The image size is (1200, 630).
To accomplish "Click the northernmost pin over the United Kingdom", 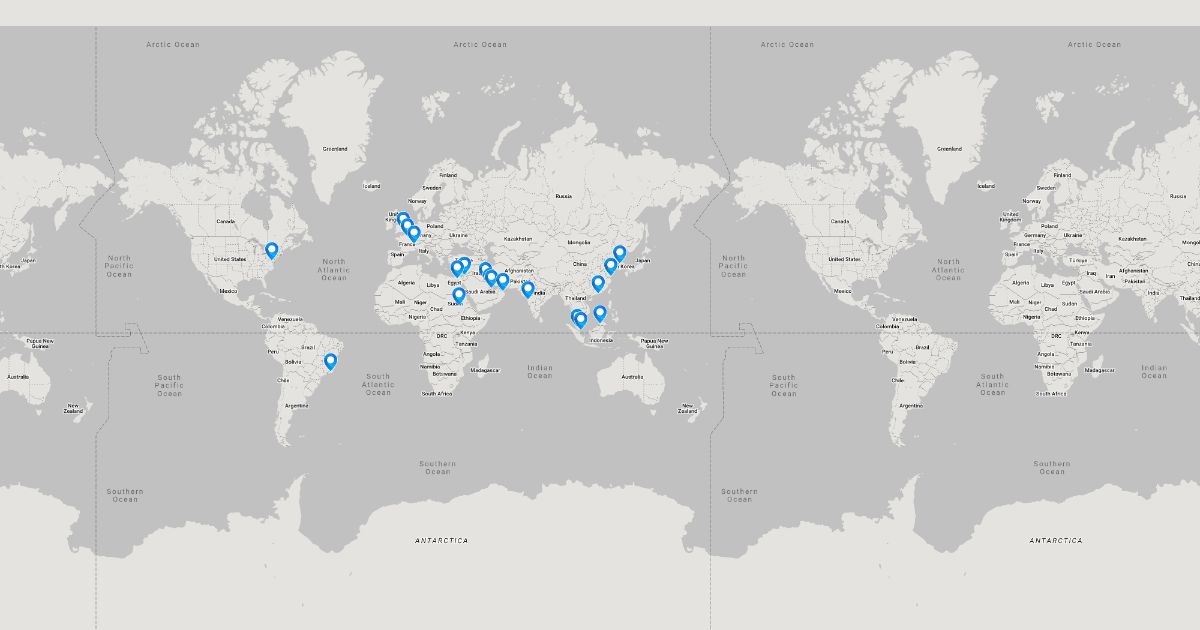I will click(x=404, y=217).
